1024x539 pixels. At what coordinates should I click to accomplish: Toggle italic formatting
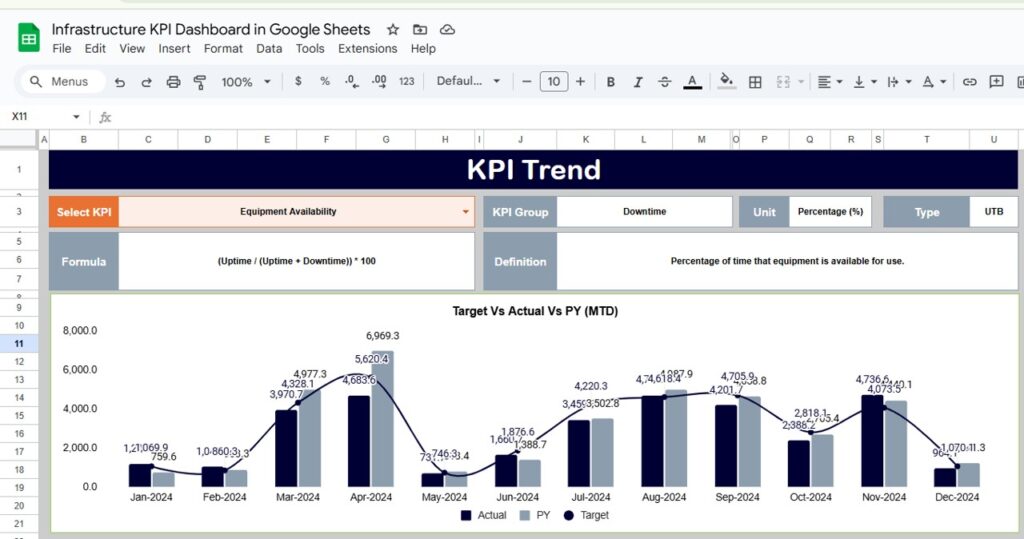[x=637, y=82]
